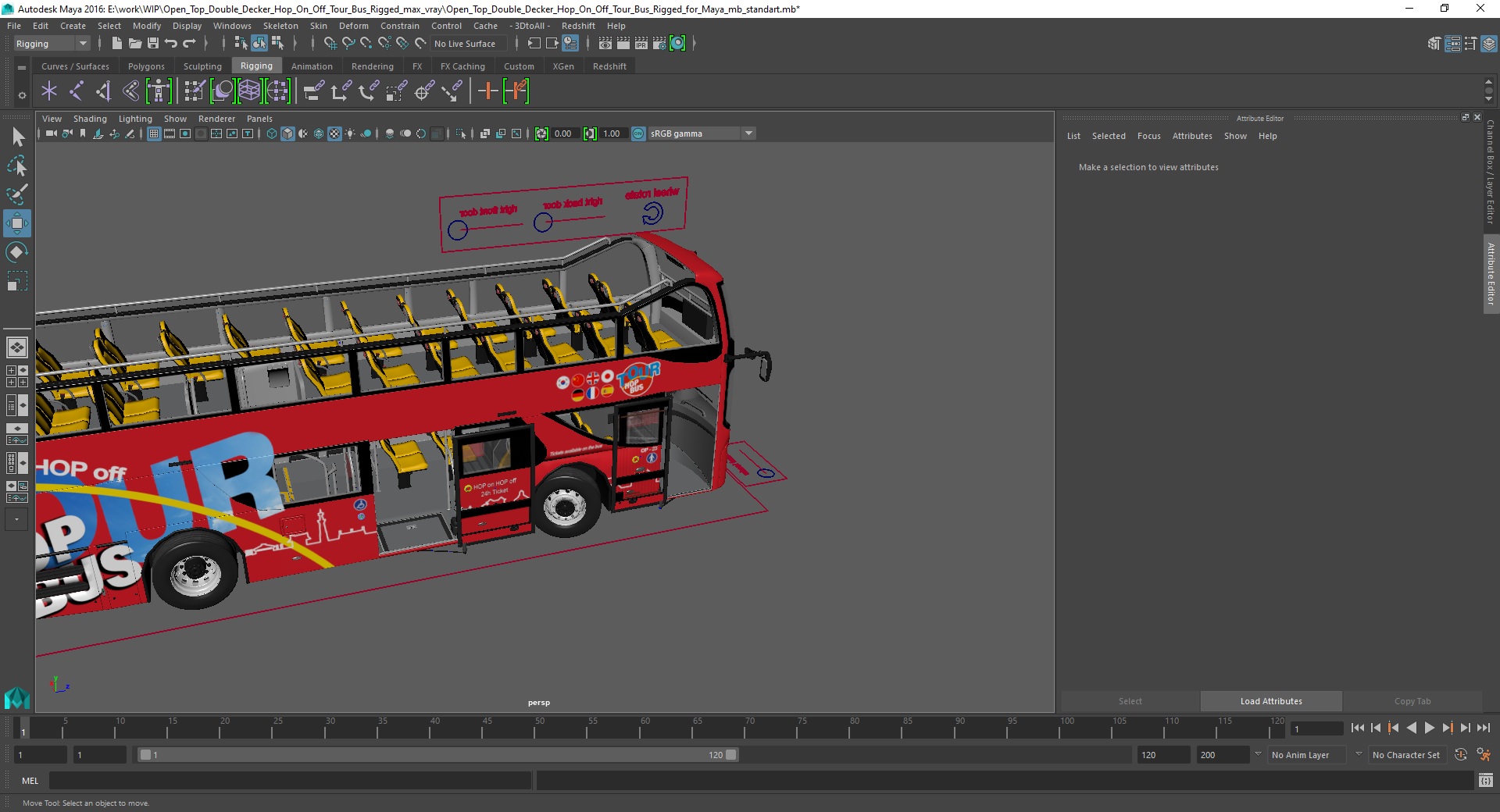Toggle color management ON button
Screen dimensions: 1500x812
pyautogui.click(x=638, y=134)
